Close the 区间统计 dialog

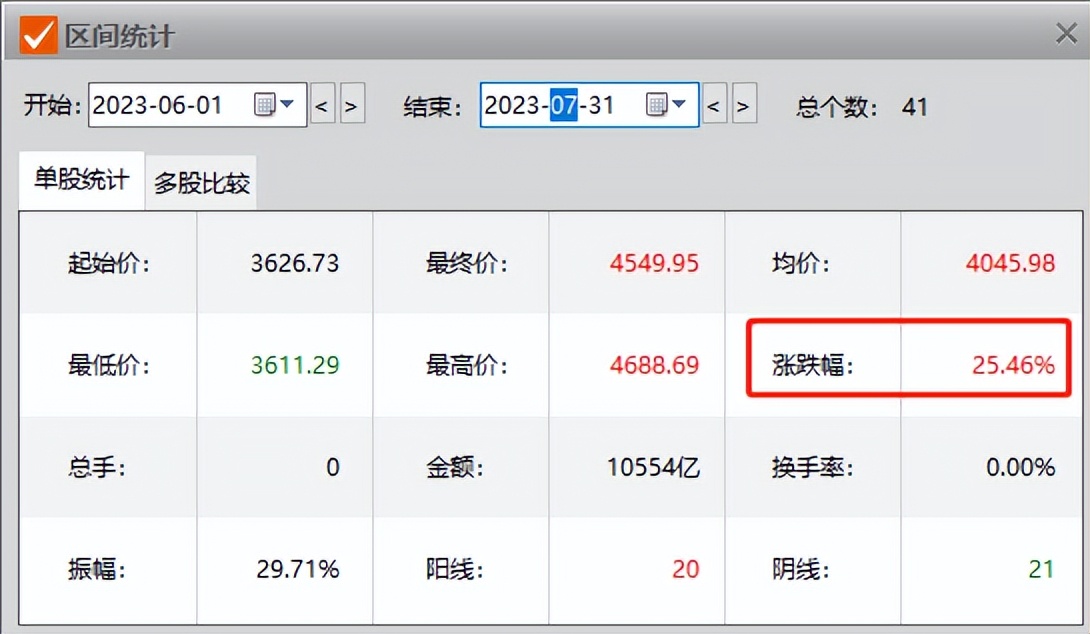pos(1064,32)
